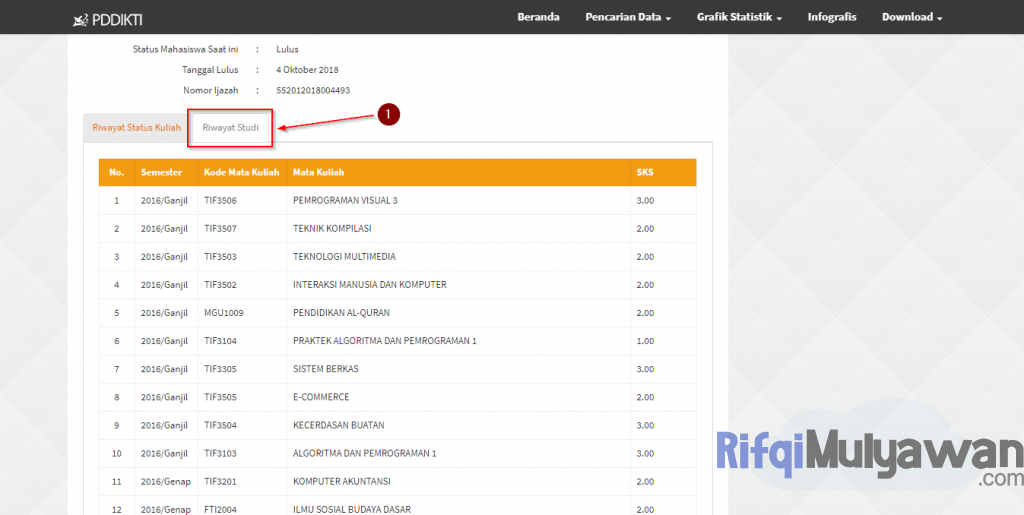
Task: Select the TEKNOLOGI MULTIMEDIA course name
Action: click(344, 257)
